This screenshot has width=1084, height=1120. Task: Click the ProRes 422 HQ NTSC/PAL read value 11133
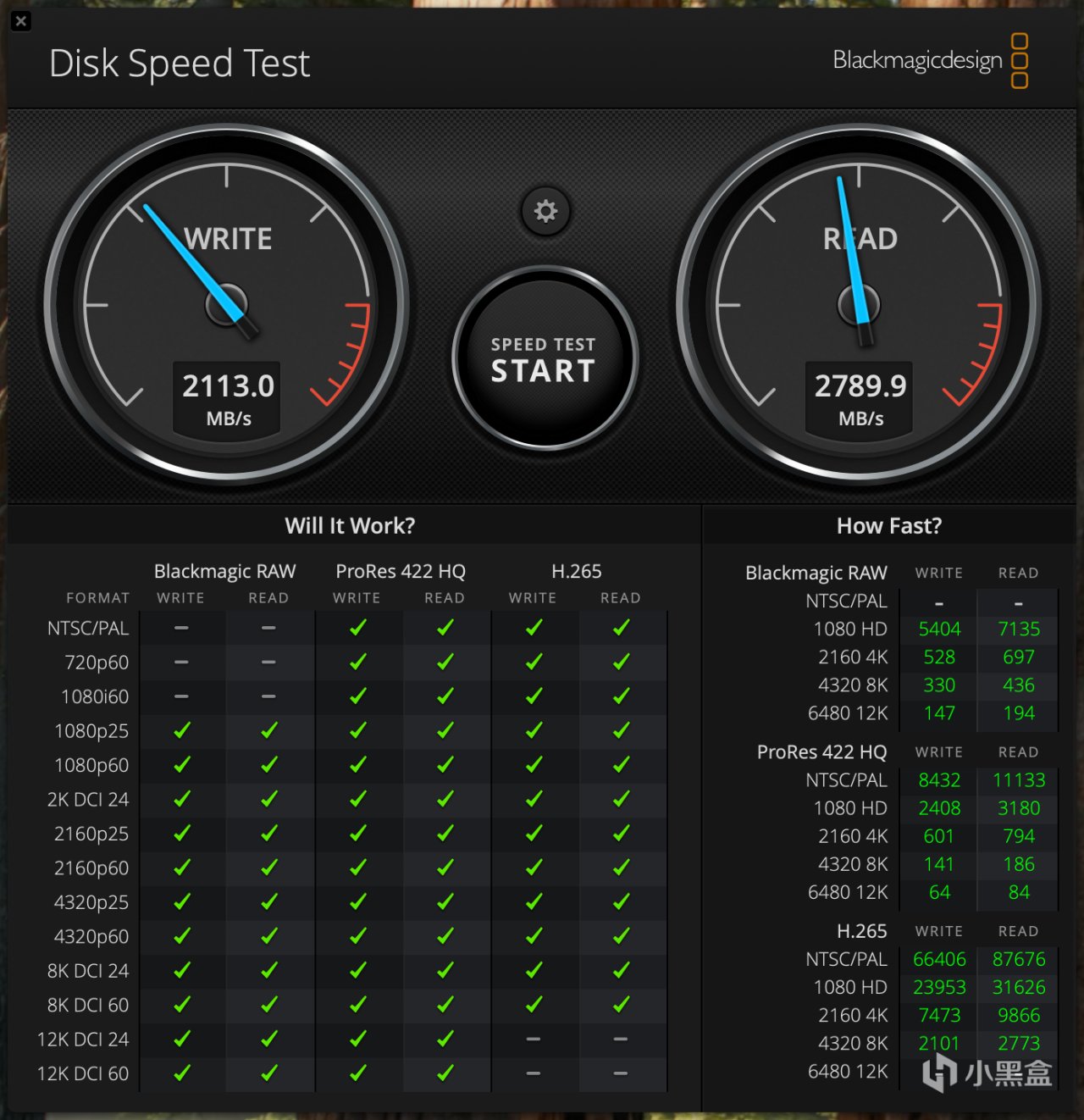click(1019, 779)
